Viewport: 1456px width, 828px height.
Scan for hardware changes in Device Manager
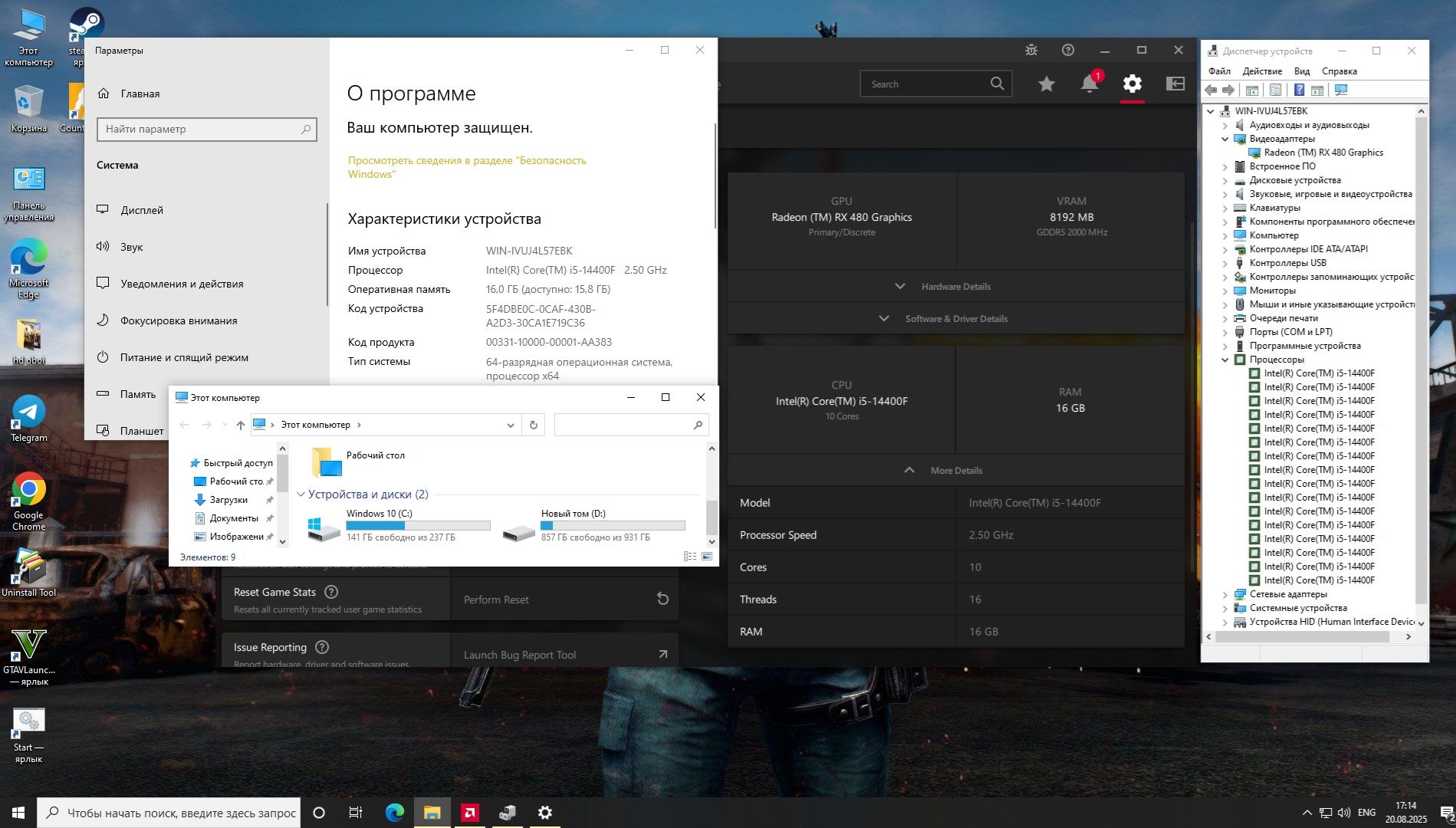(1341, 90)
